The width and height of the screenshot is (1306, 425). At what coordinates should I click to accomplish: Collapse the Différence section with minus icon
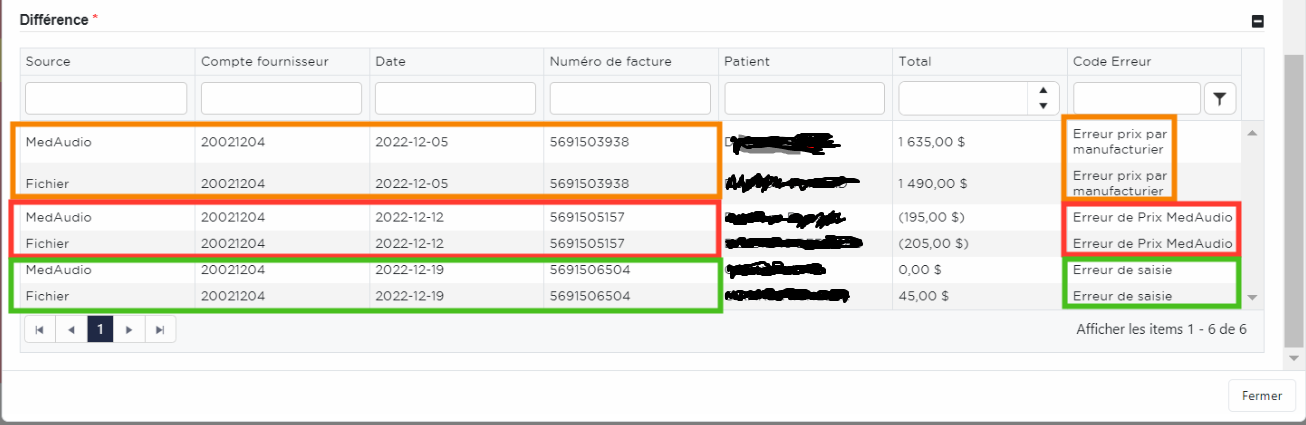pos(1258,21)
